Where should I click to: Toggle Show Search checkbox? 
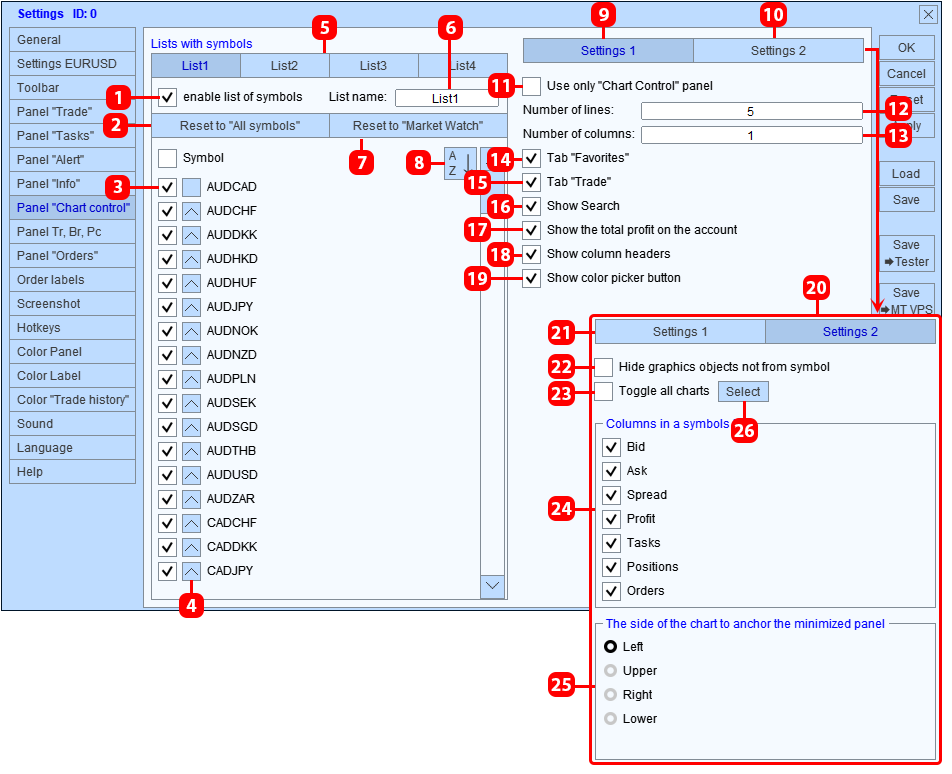[531, 206]
